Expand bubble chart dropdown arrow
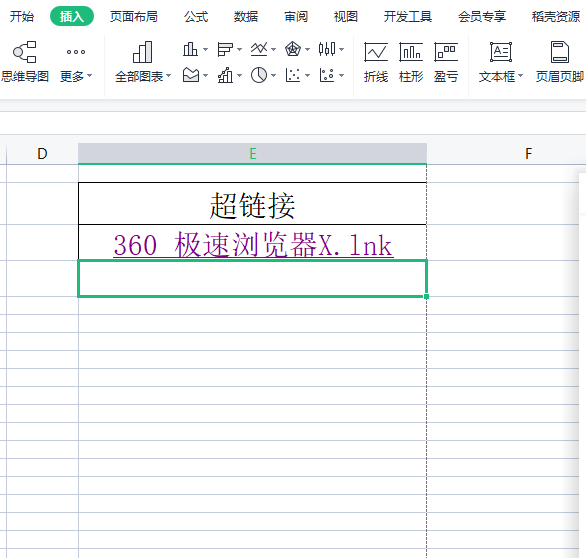586x558 pixels. point(341,75)
